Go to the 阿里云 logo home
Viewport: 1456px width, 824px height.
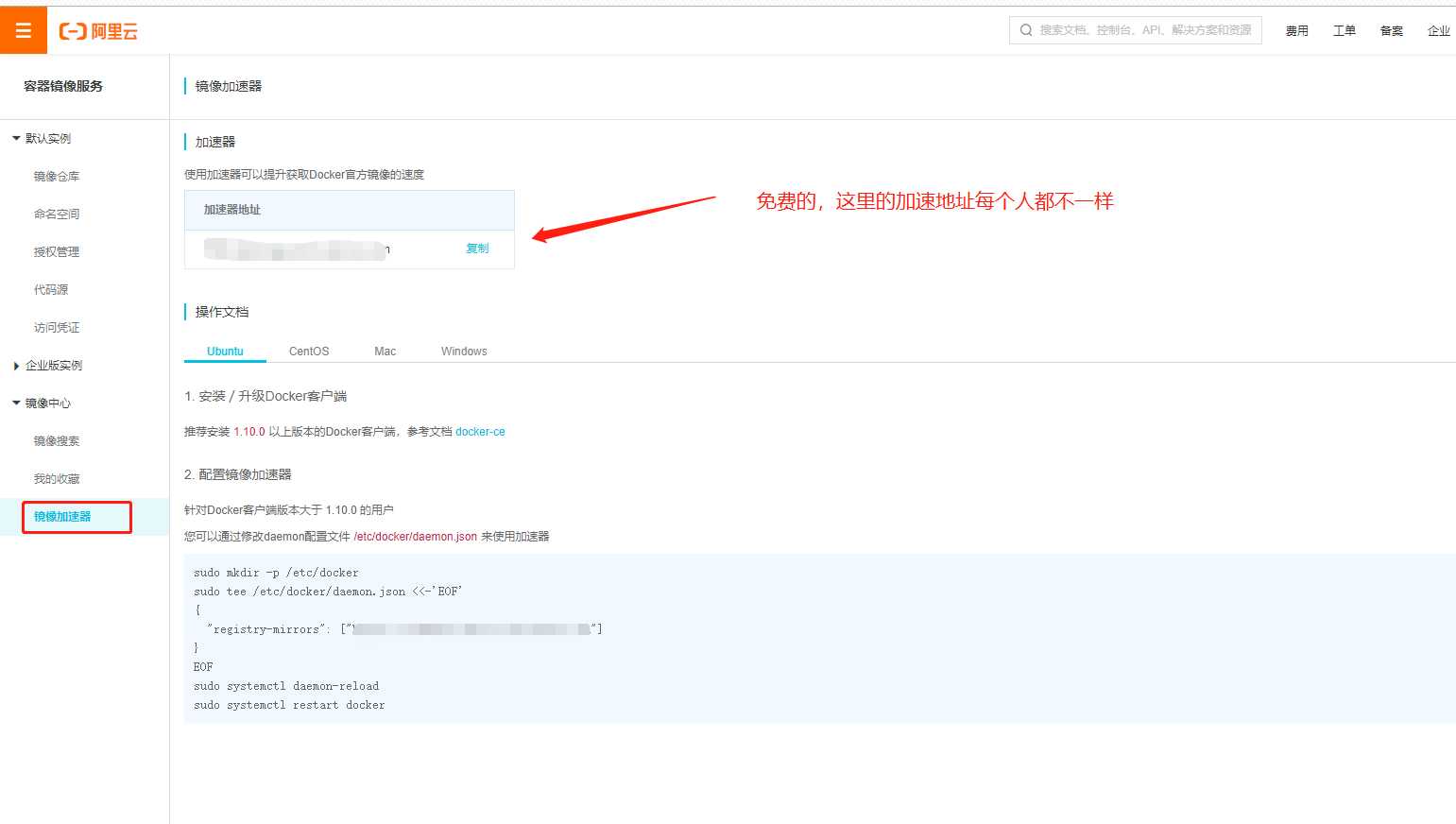[98, 31]
